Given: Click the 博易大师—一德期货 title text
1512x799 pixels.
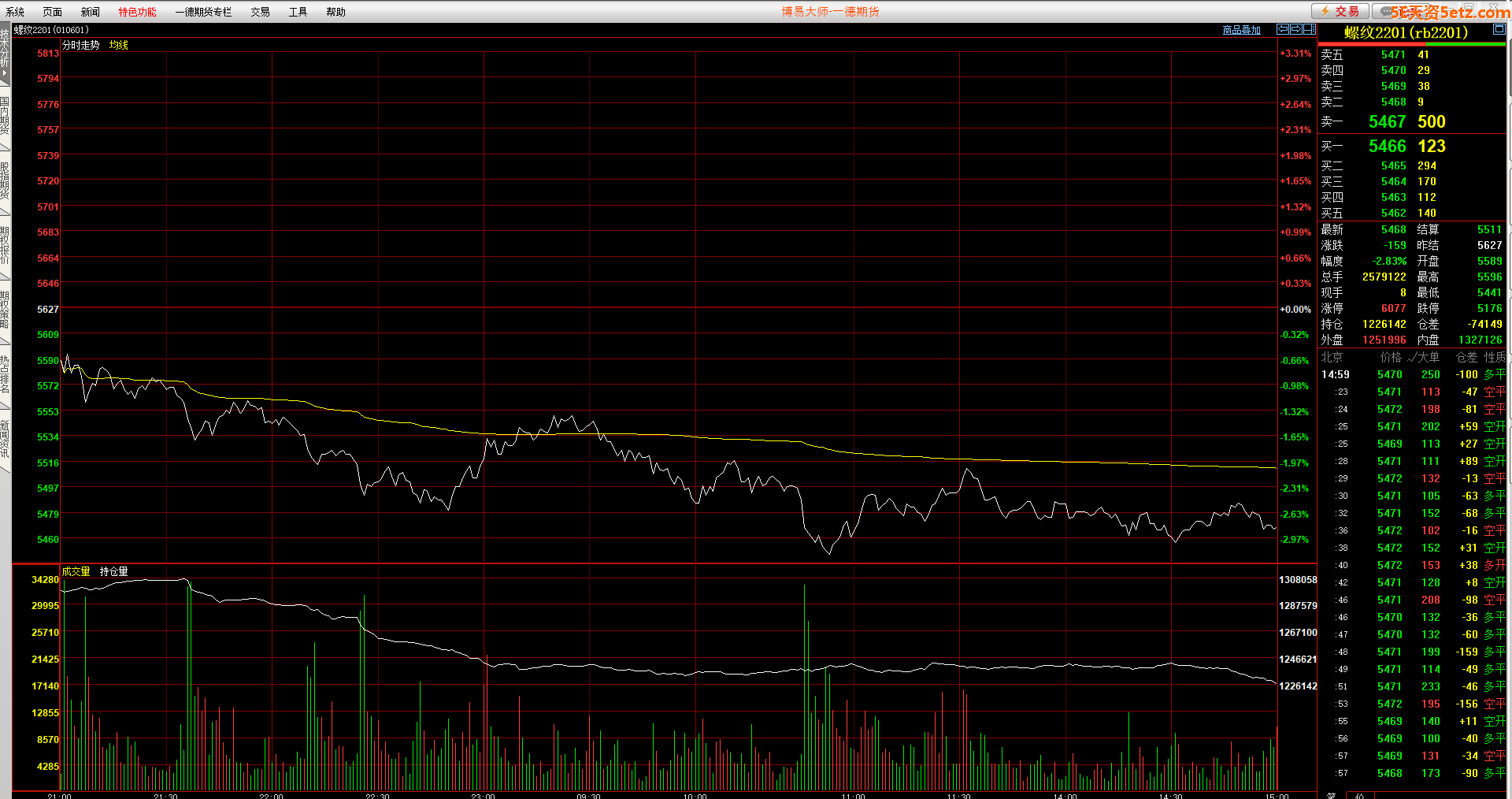Looking at the screenshot, I should (x=830, y=12).
